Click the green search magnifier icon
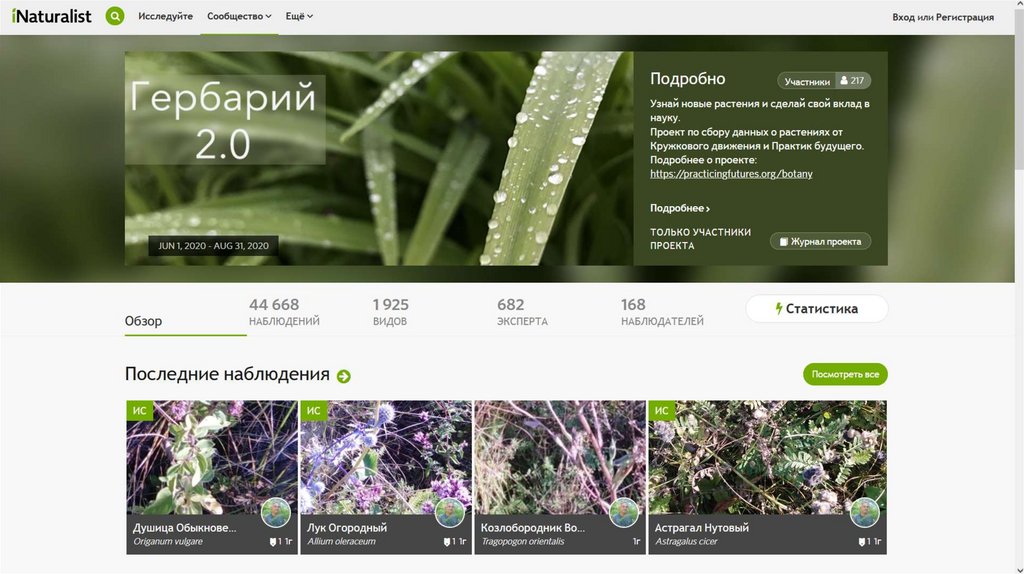The image size is (1024, 574). [115, 16]
